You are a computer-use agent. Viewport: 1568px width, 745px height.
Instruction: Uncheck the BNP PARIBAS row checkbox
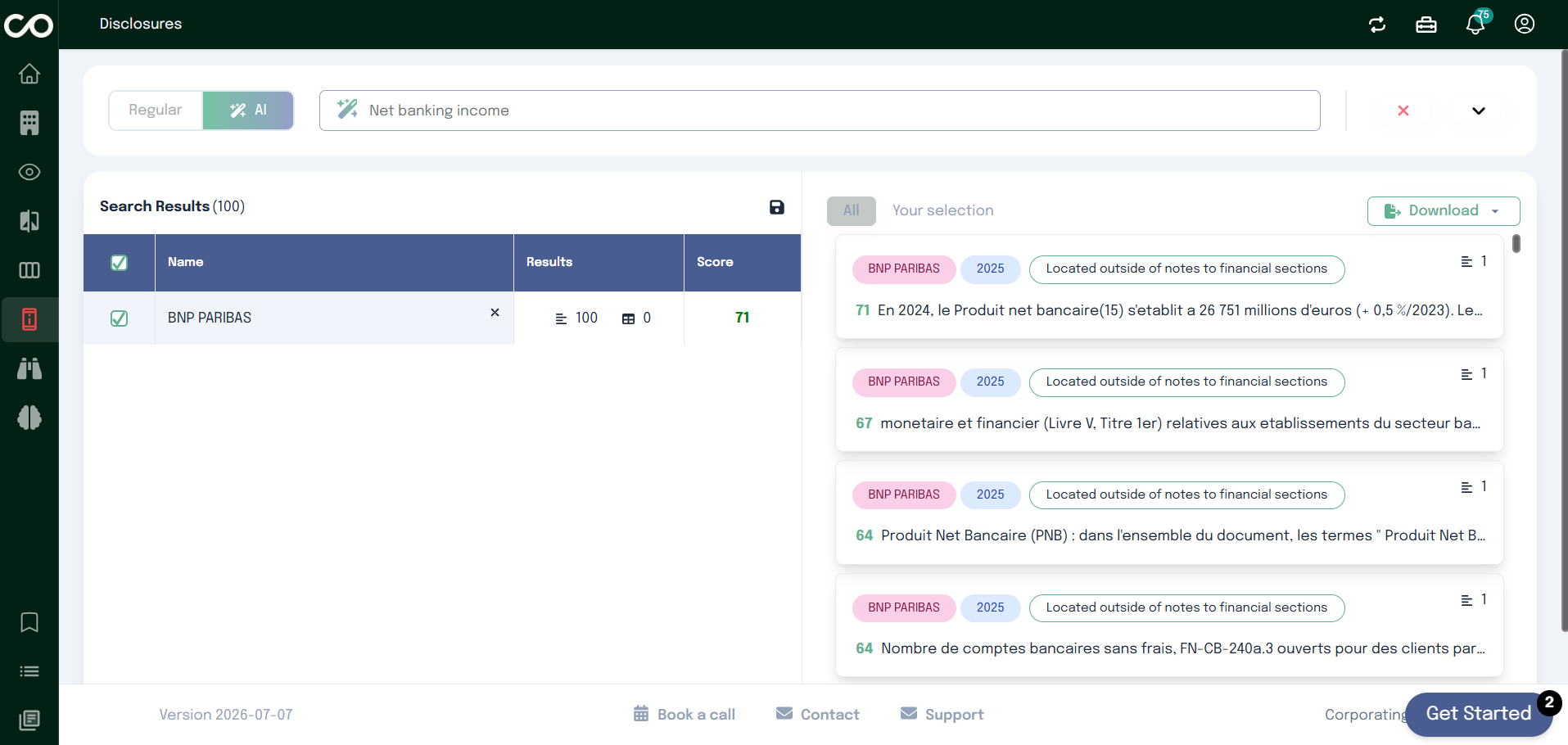[119, 318]
